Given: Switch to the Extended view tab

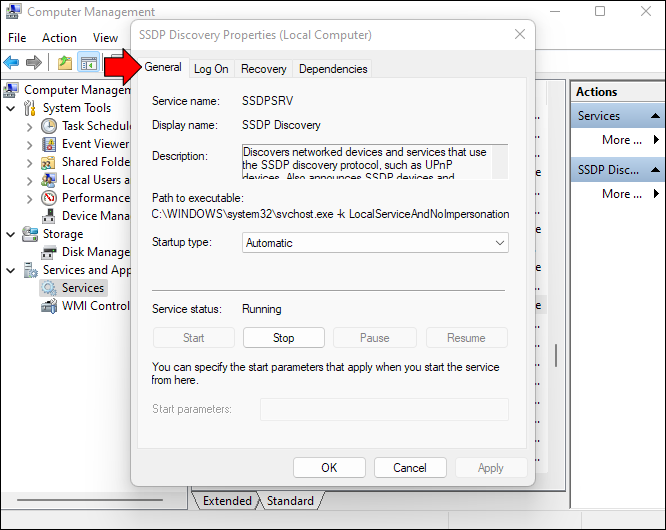Looking at the screenshot, I should tap(227, 501).
